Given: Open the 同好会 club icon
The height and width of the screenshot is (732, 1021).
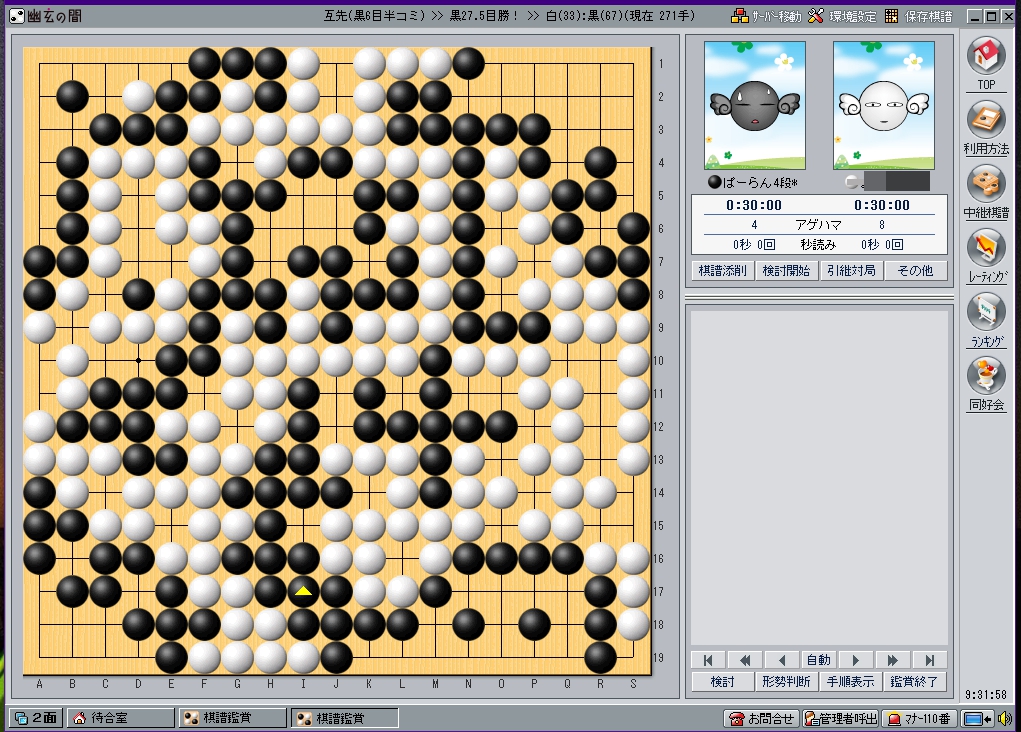Looking at the screenshot, I should [986, 376].
